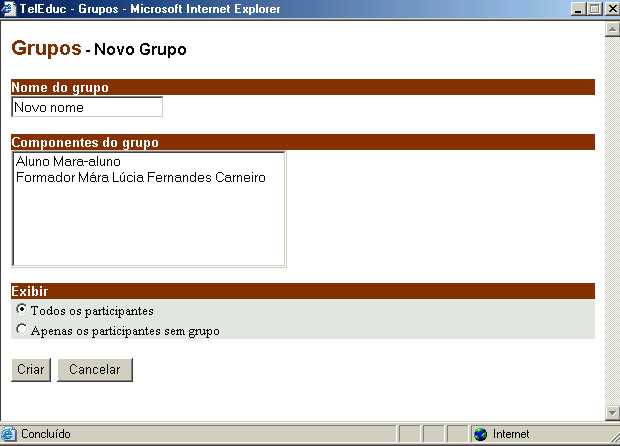Click the Internet zone globe icon

(480, 434)
